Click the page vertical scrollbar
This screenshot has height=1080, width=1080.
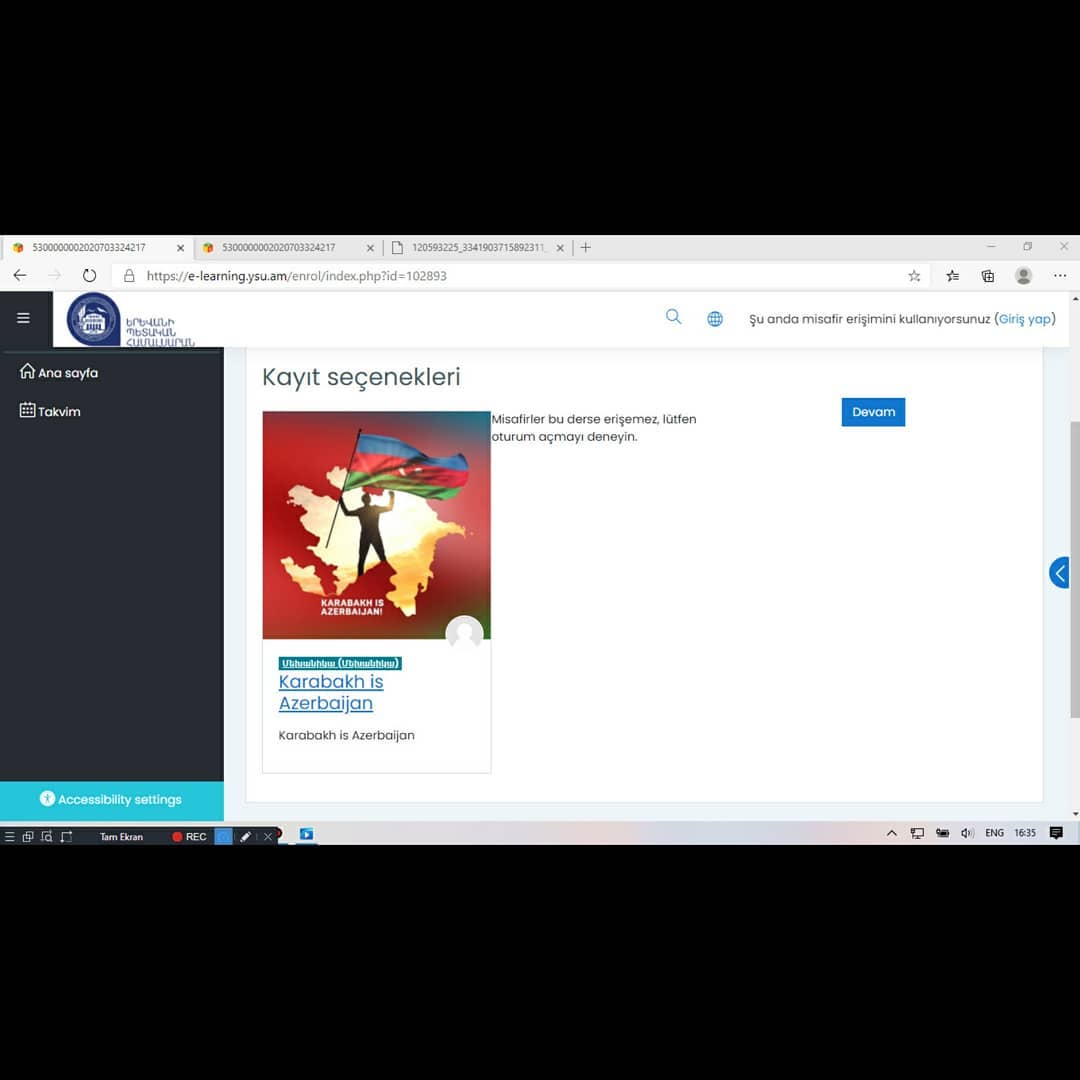coord(1074,568)
